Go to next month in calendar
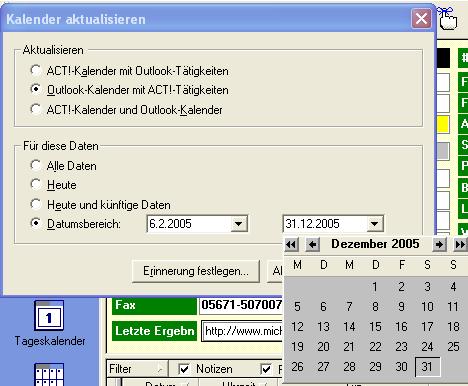This screenshot has width=468, height=386. 439,245
